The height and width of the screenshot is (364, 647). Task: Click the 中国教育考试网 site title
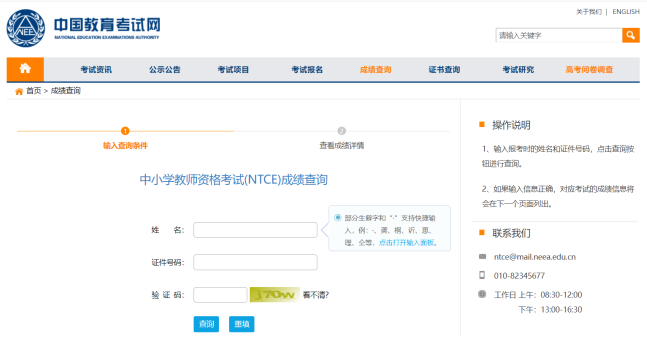[x=107, y=25]
